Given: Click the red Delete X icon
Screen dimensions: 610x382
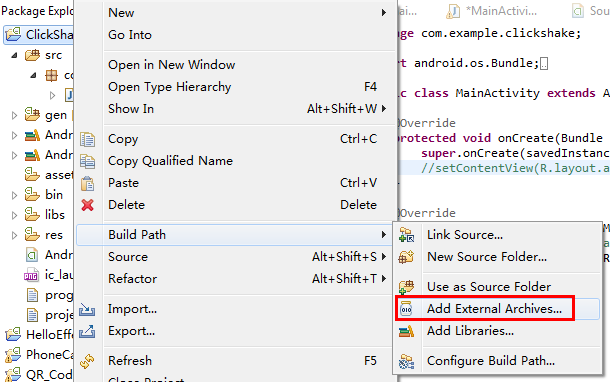Looking at the screenshot, I should tap(88, 205).
